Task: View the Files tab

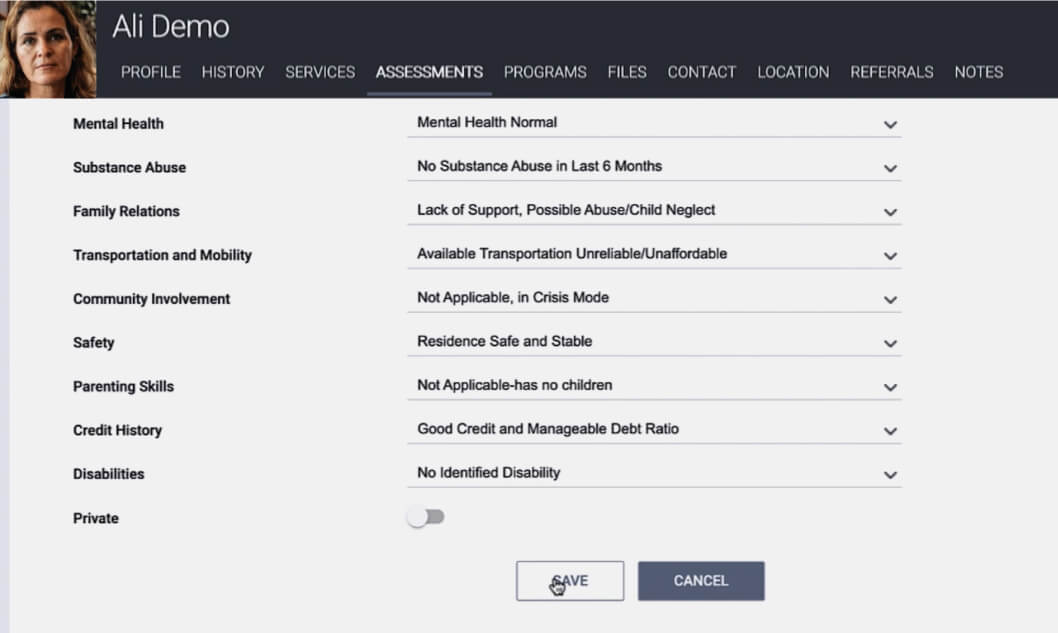Action: (x=627, y=72)
